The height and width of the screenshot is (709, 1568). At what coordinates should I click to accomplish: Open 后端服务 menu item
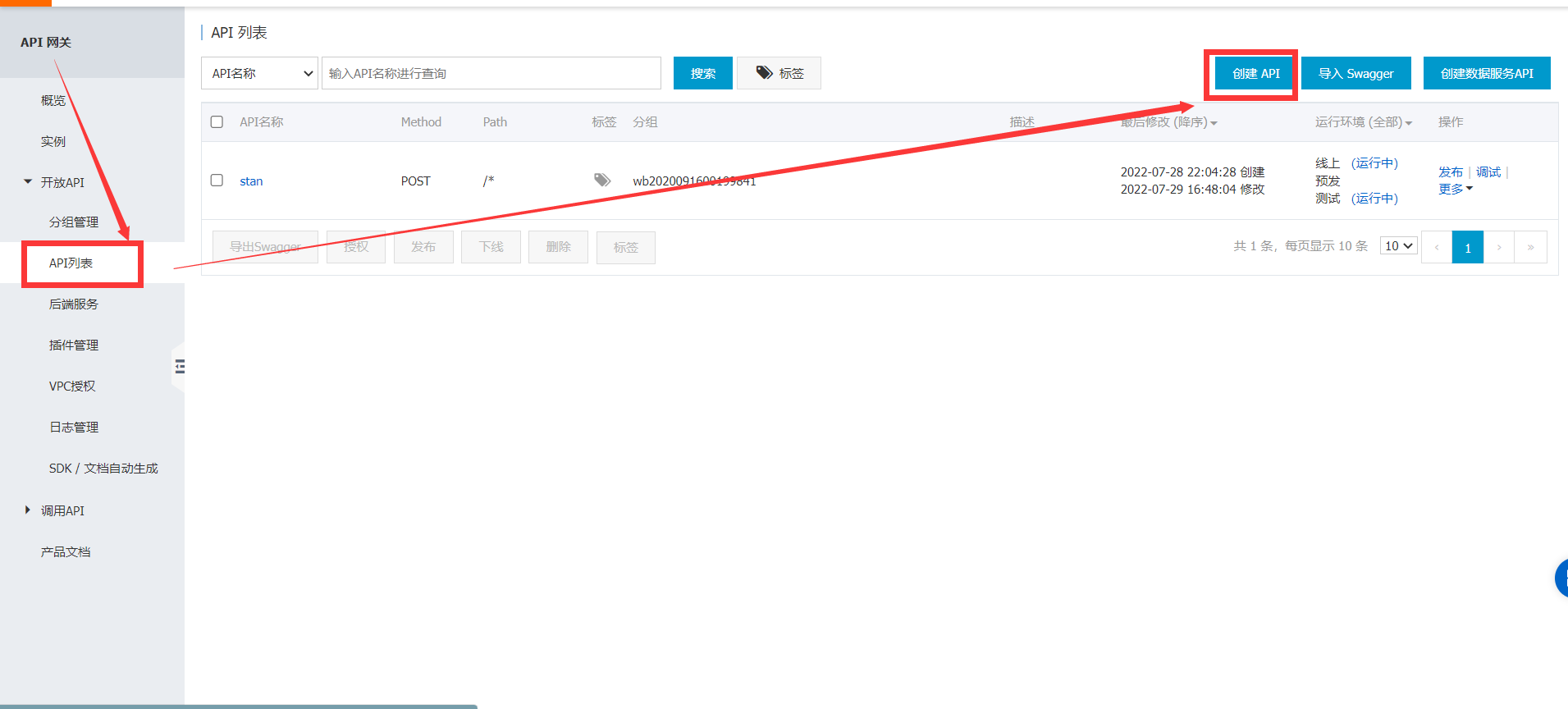(74, 304)
